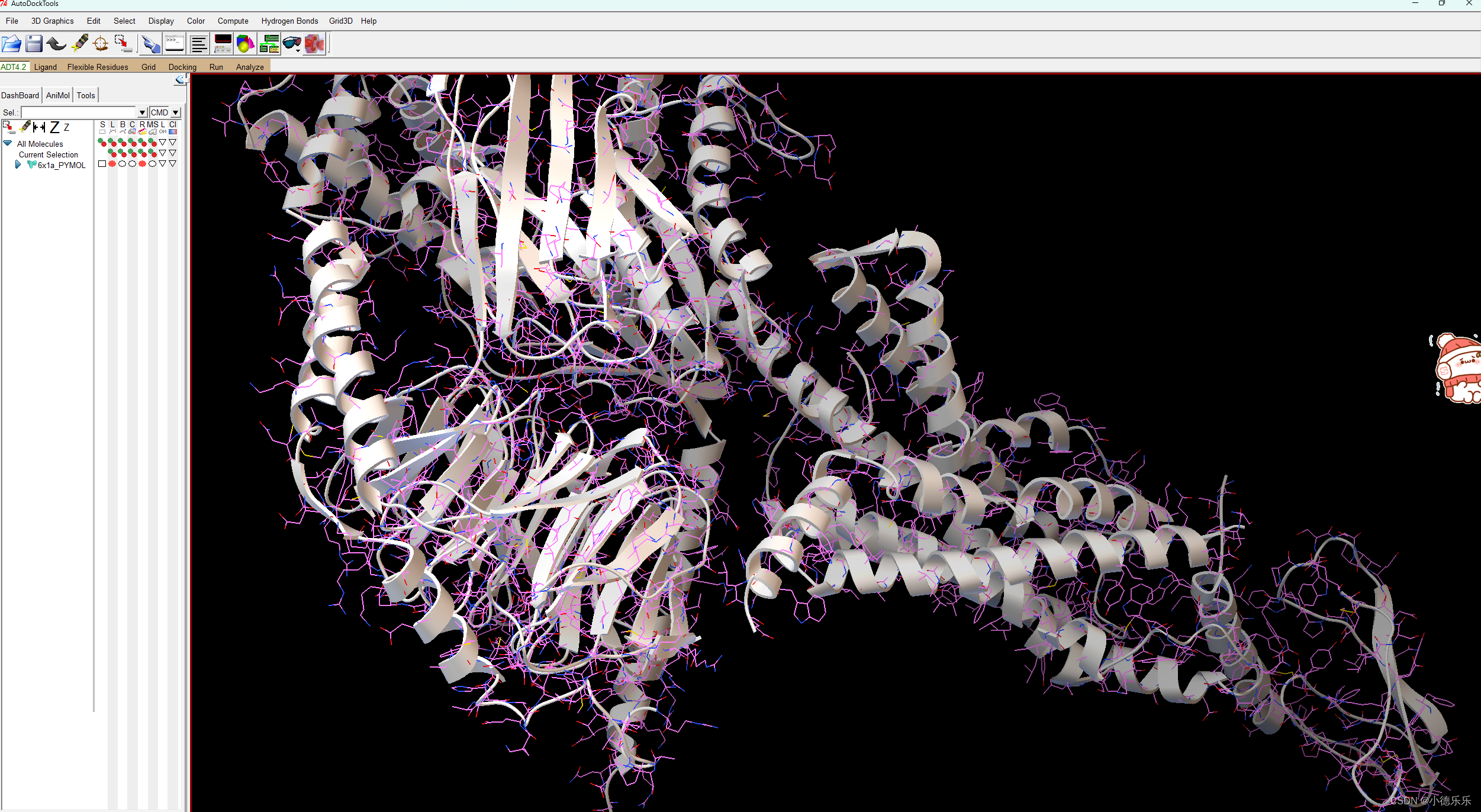Viewport: 1481px width, 812px height.
Task: Click the Grid button in ADT bar
Action: (x=148, y=67)
